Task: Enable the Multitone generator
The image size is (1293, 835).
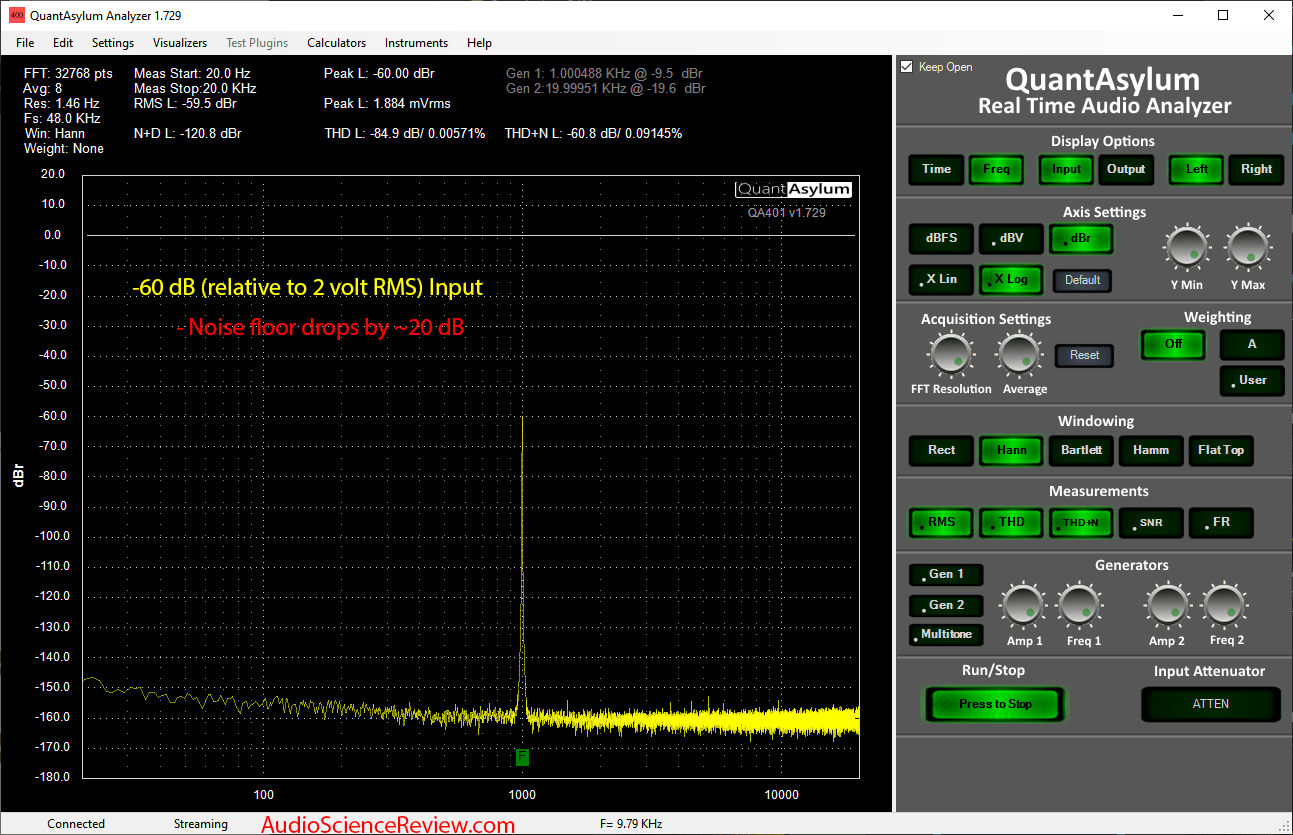Action: (946, 635)
